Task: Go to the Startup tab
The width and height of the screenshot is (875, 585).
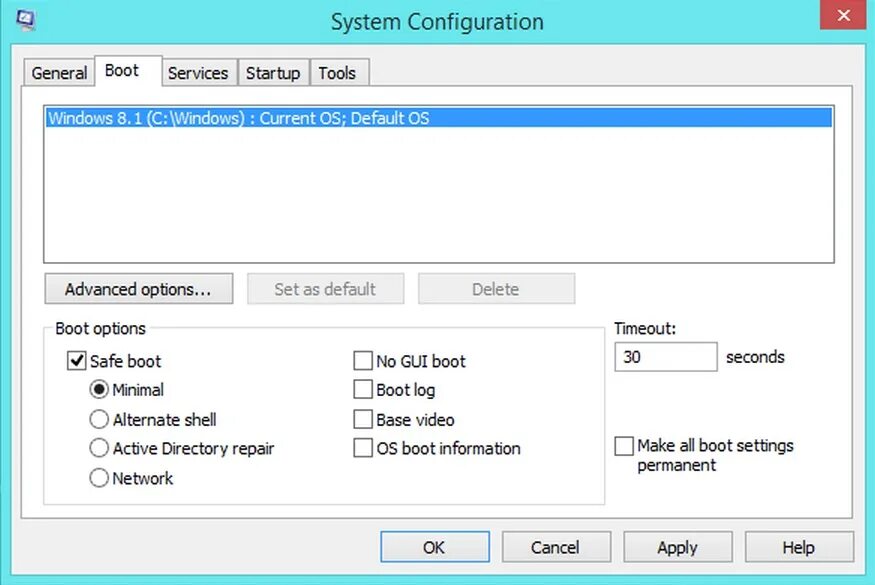Action: click(273, 73)
